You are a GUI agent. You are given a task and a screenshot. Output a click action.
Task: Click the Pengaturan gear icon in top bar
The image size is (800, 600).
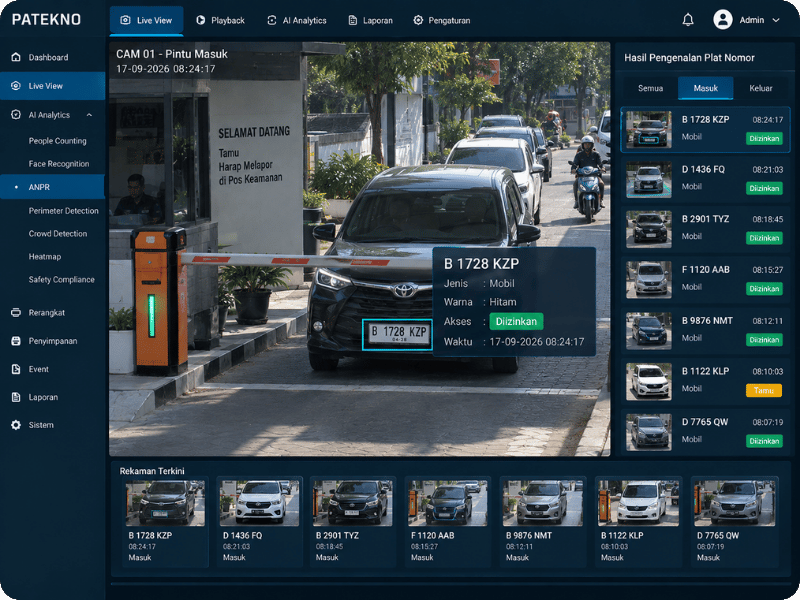click(418, 20)
